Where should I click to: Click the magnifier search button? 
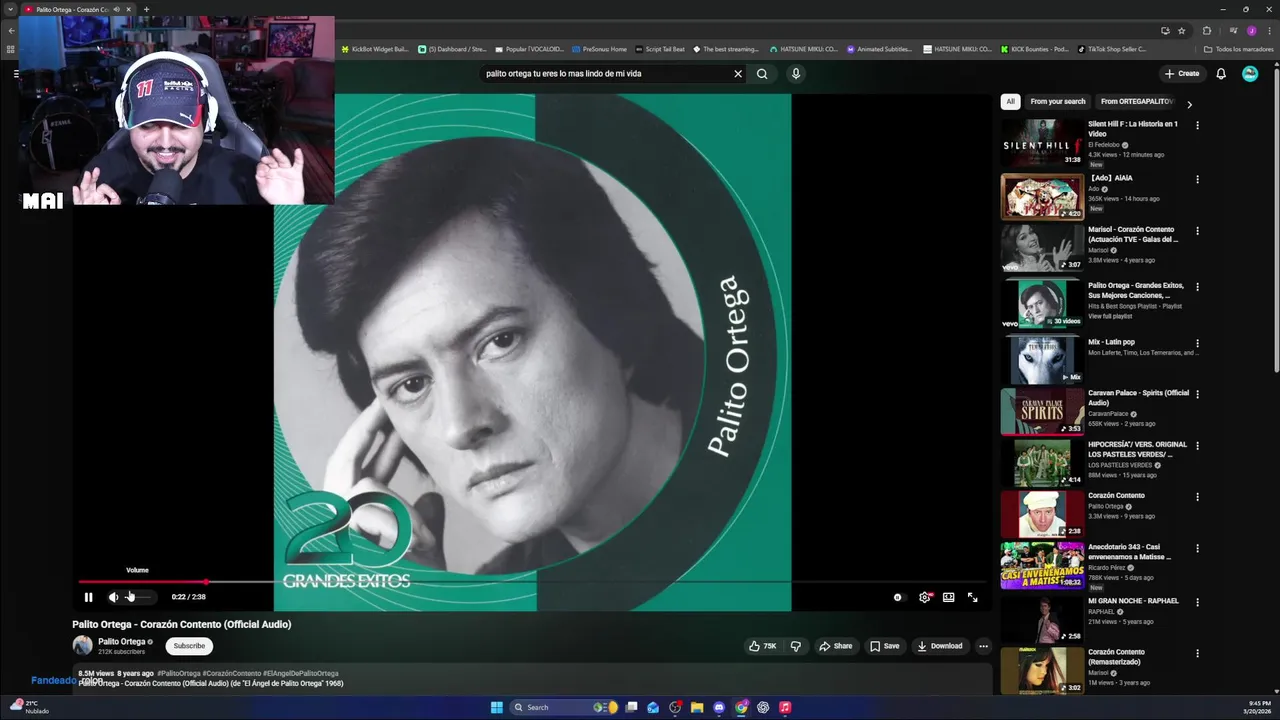coord(762,73)
